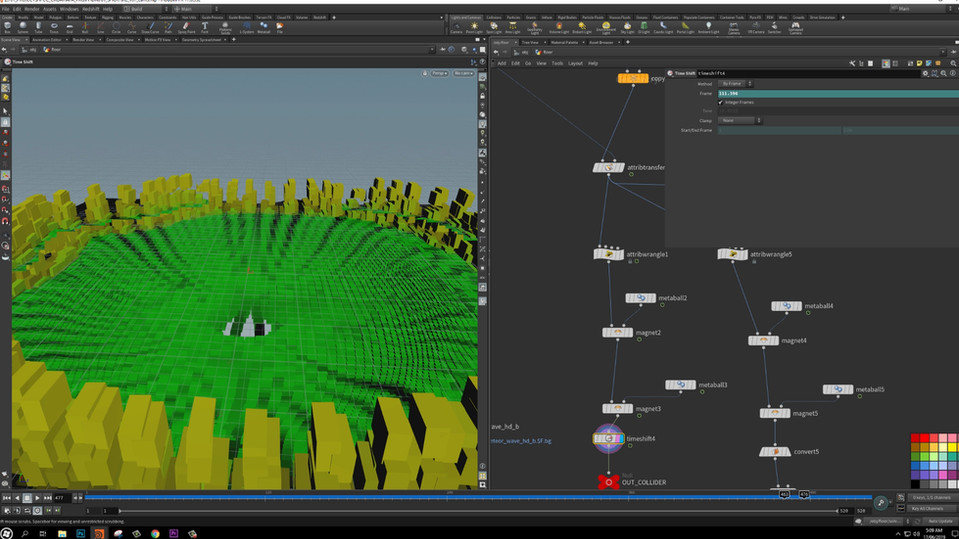Click the magnet2 node in the network
The height and width of the screenshot is (539, 959).
pyautogui.click(x=617, y=332)
